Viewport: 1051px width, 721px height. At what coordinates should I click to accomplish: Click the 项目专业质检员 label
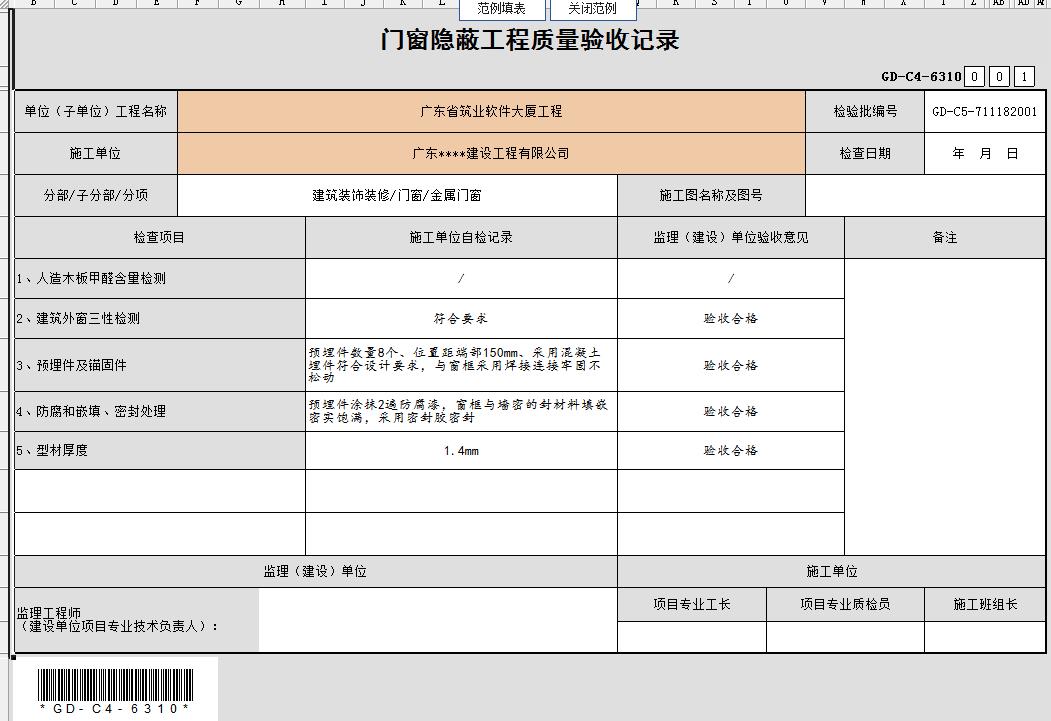[845, 604]
